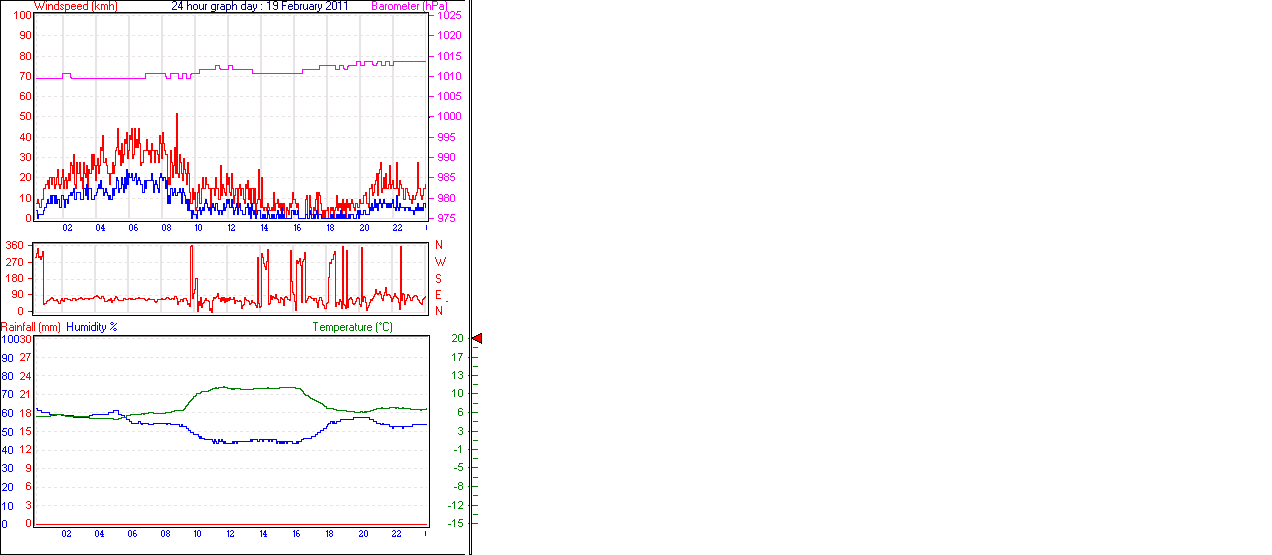The image size is (1272, 555).
Task: Click the tallest red wind gust spike
Action: click(177, 115)
